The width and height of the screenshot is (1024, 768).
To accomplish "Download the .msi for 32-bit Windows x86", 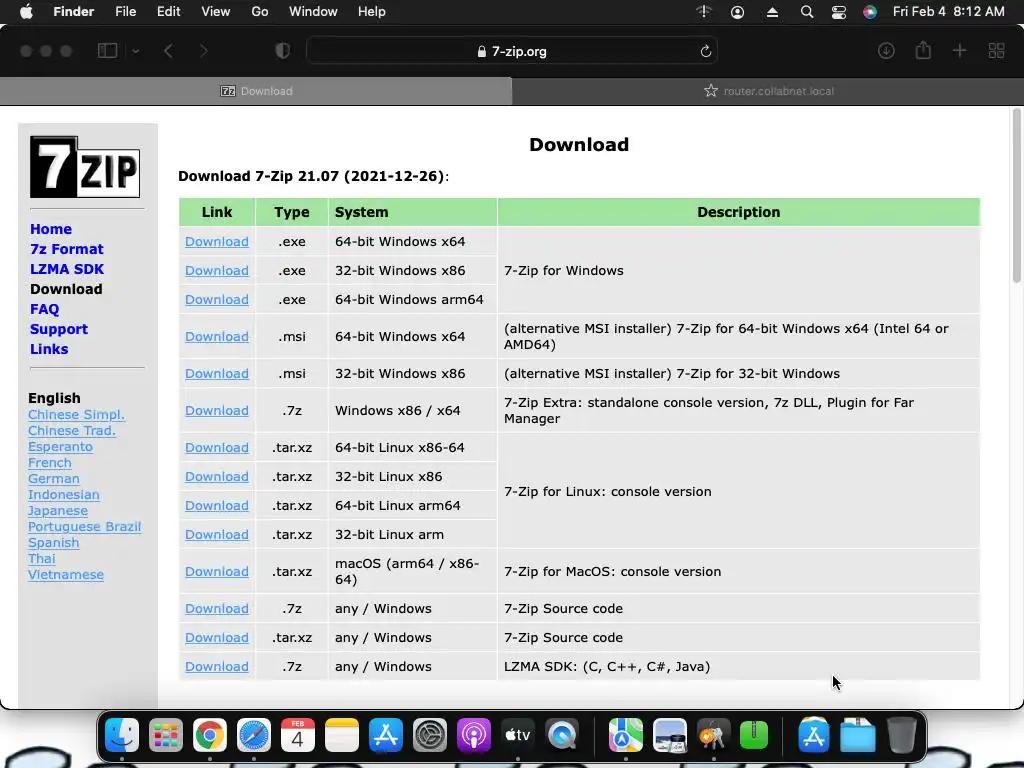I will point(217,374).
